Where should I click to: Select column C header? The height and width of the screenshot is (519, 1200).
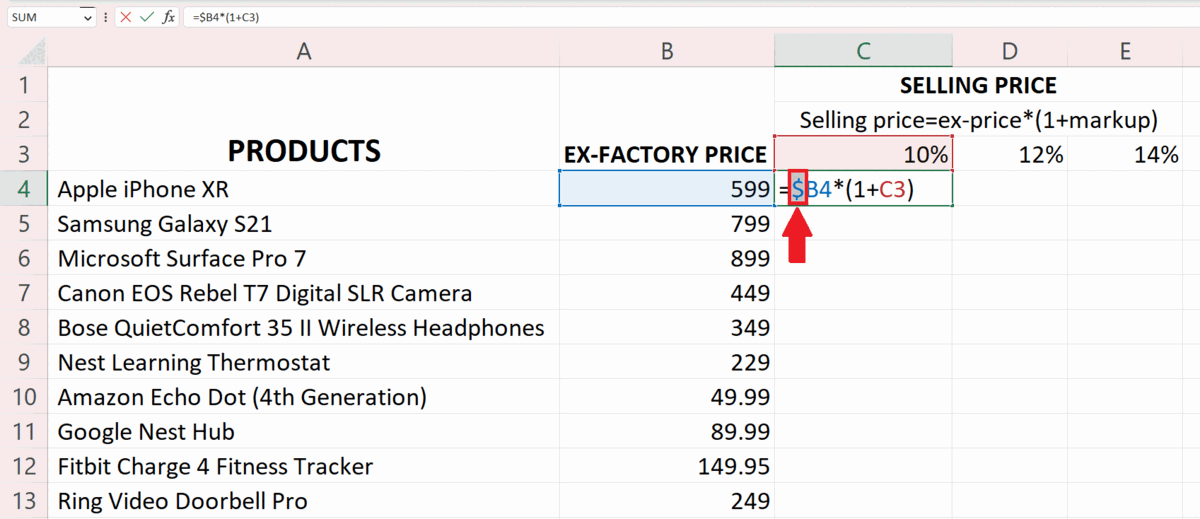point(863,51)
